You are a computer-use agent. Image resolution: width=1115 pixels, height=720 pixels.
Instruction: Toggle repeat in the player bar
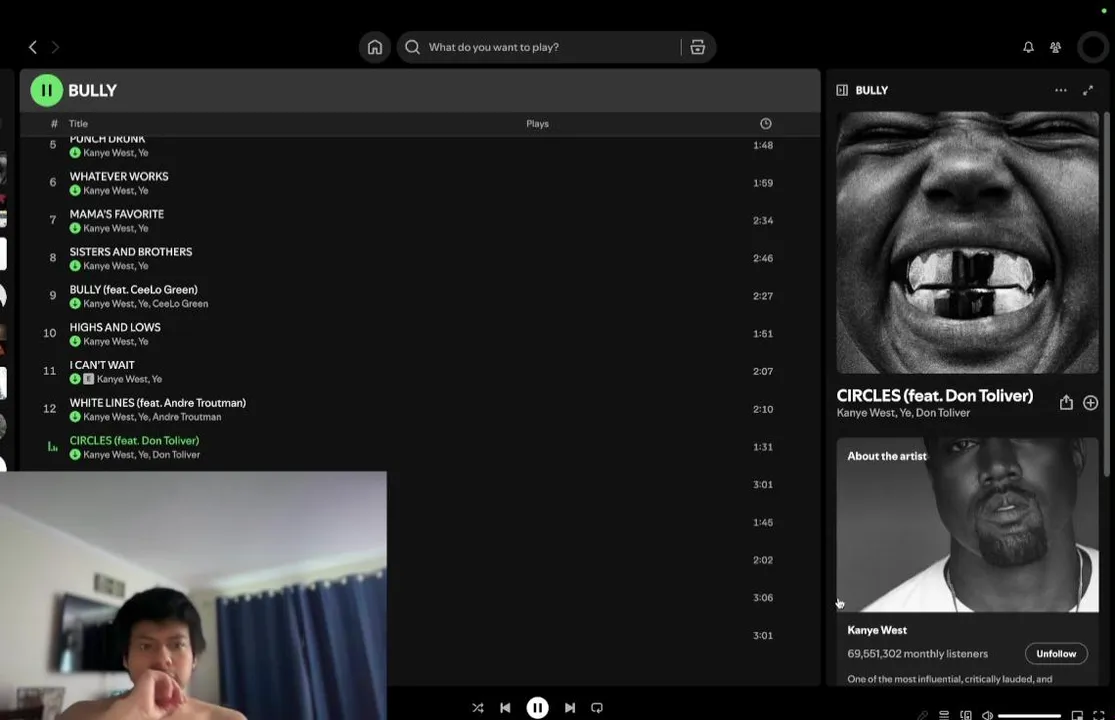tap(597, 708)
